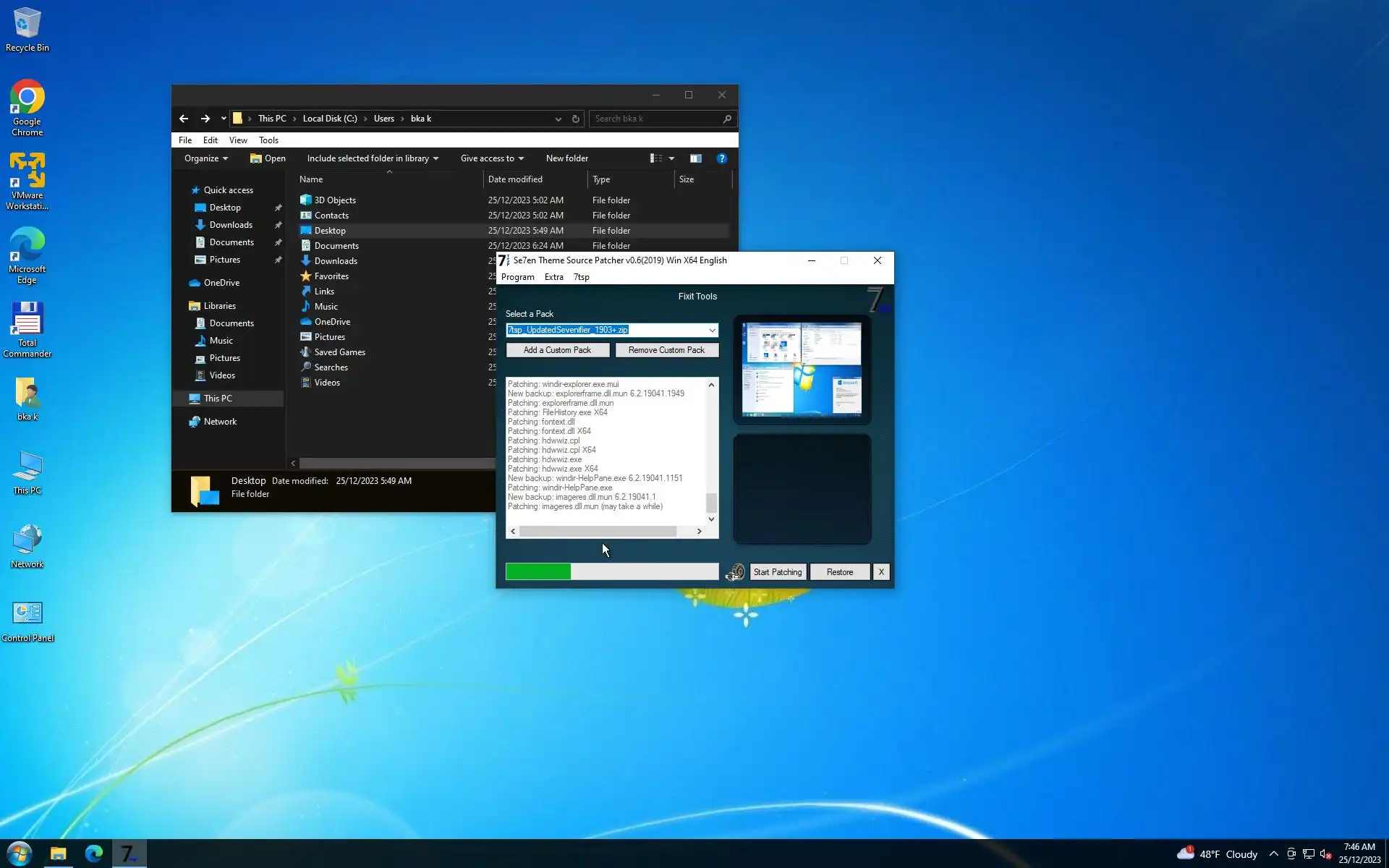
Task: Expand the Give access to dropdown
Action: tap(492, 158)
